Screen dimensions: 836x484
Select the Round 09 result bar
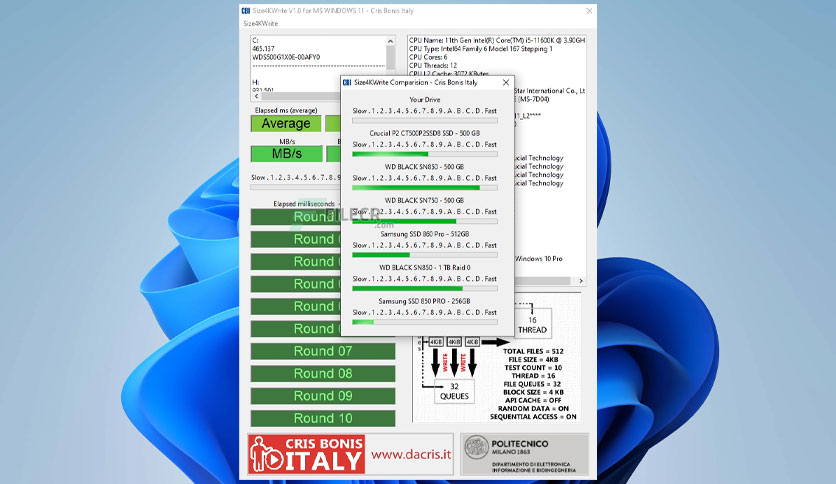pos(323,396)
